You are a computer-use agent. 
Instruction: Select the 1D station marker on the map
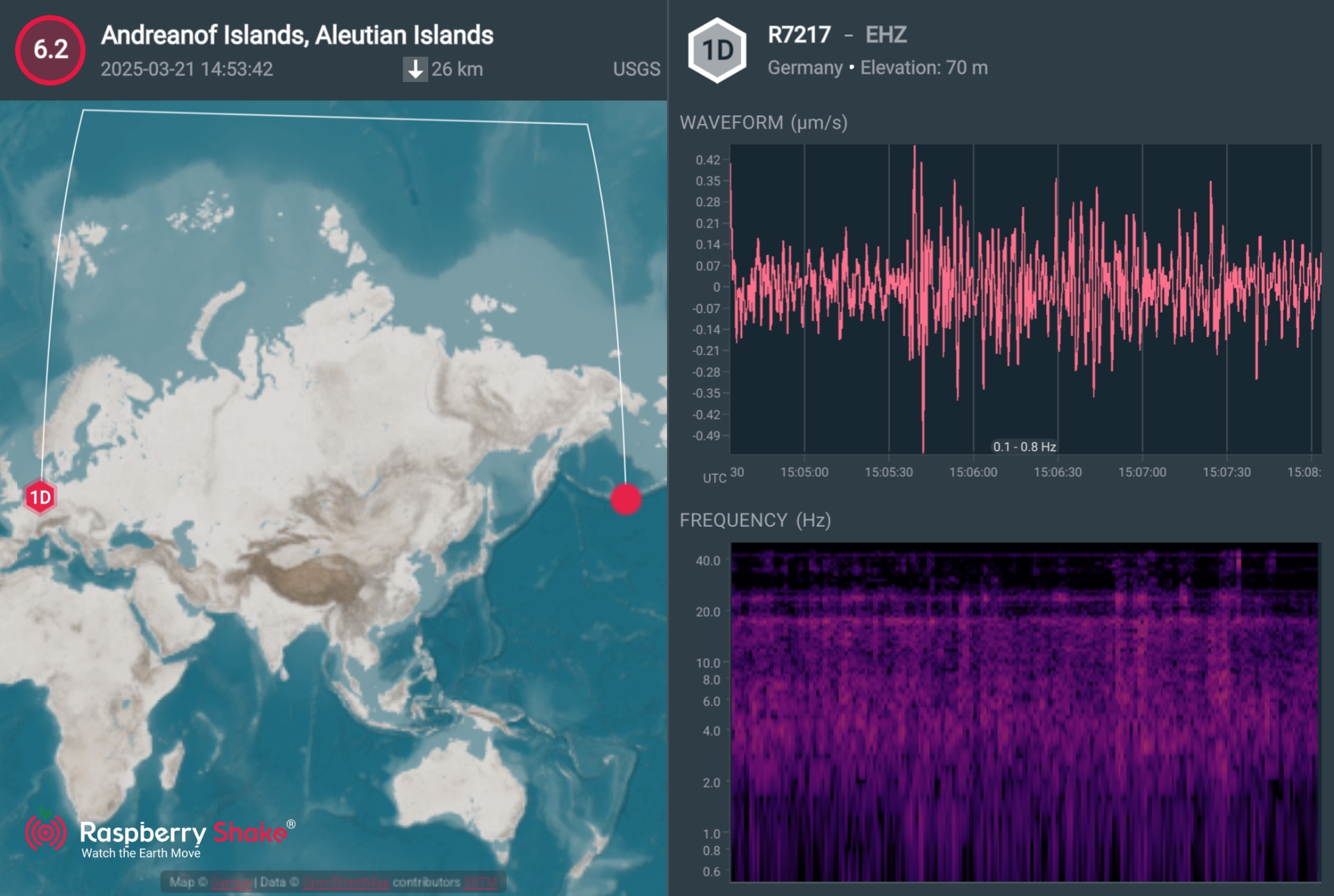coord(40,497)
